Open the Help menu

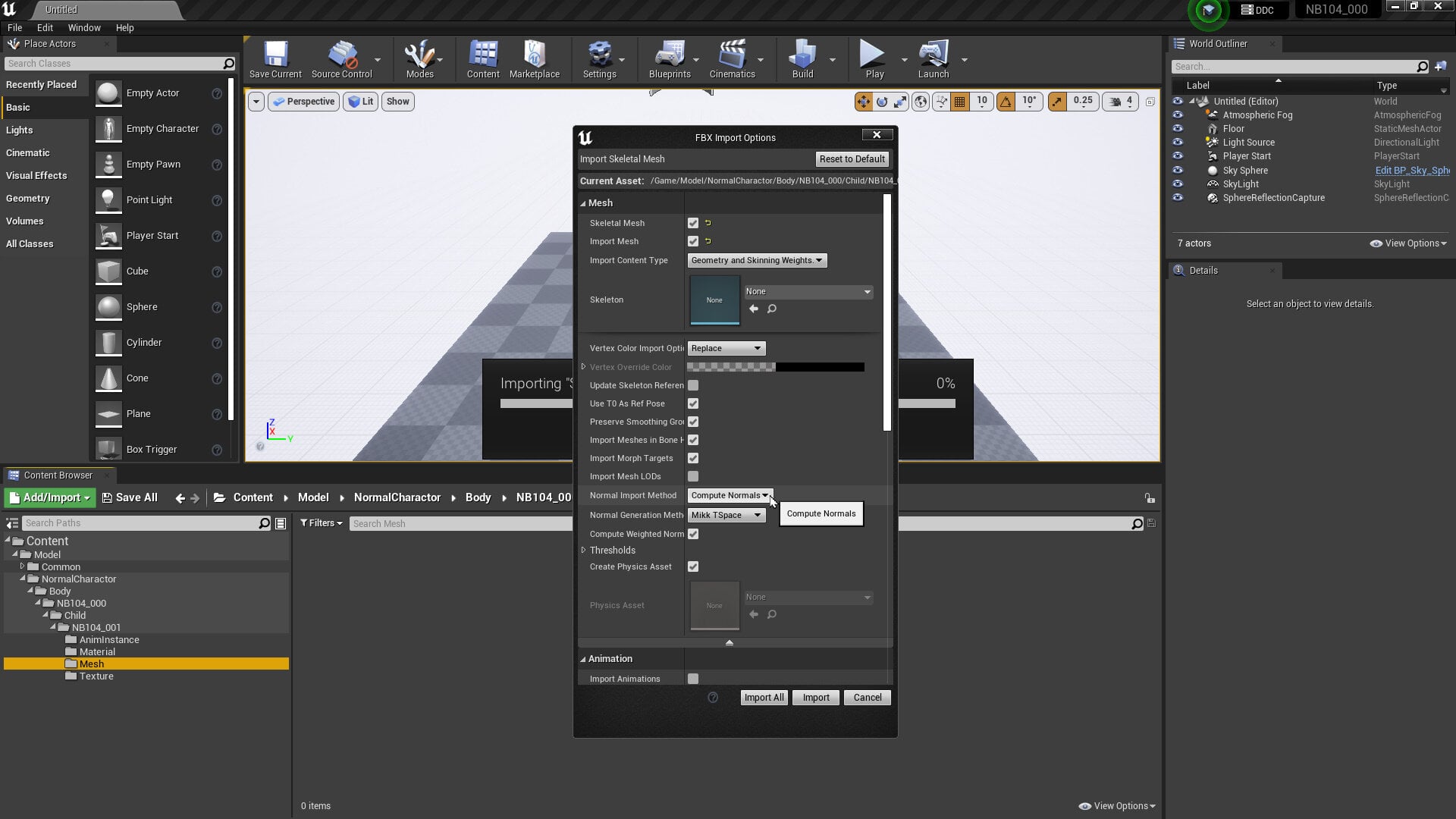click(124, 27)
